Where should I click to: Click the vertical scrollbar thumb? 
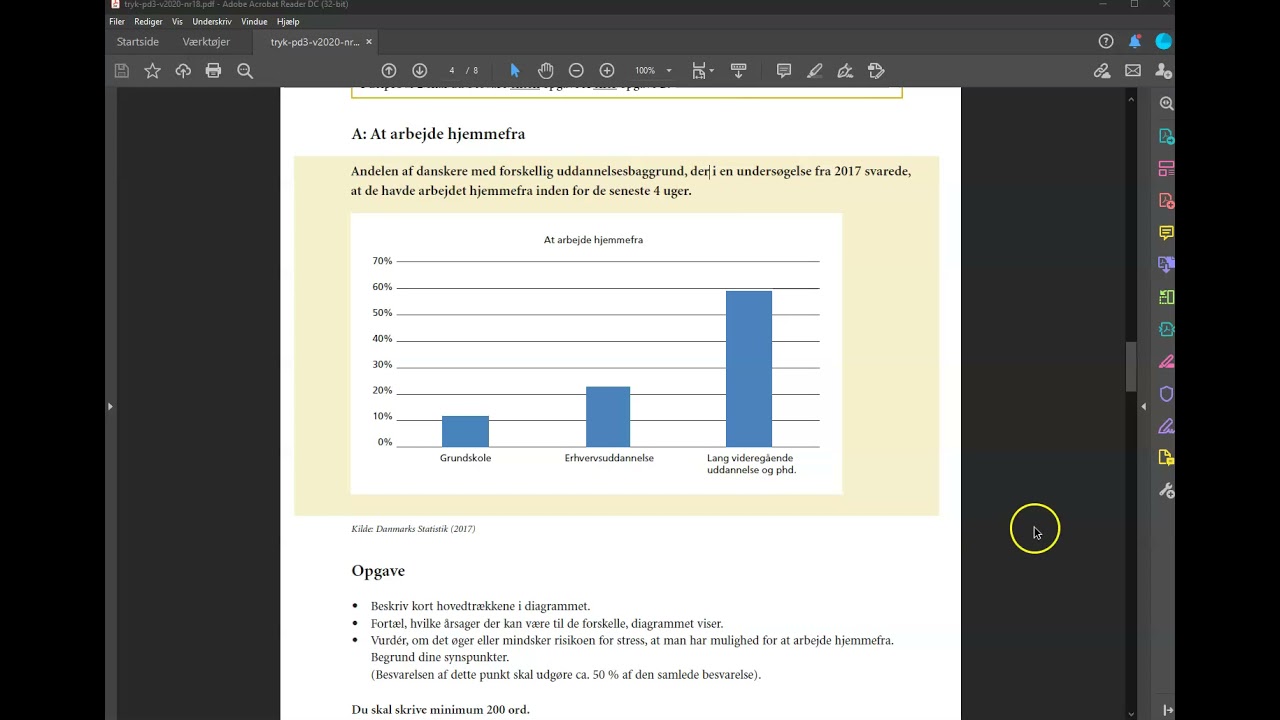pos(1131,367)
